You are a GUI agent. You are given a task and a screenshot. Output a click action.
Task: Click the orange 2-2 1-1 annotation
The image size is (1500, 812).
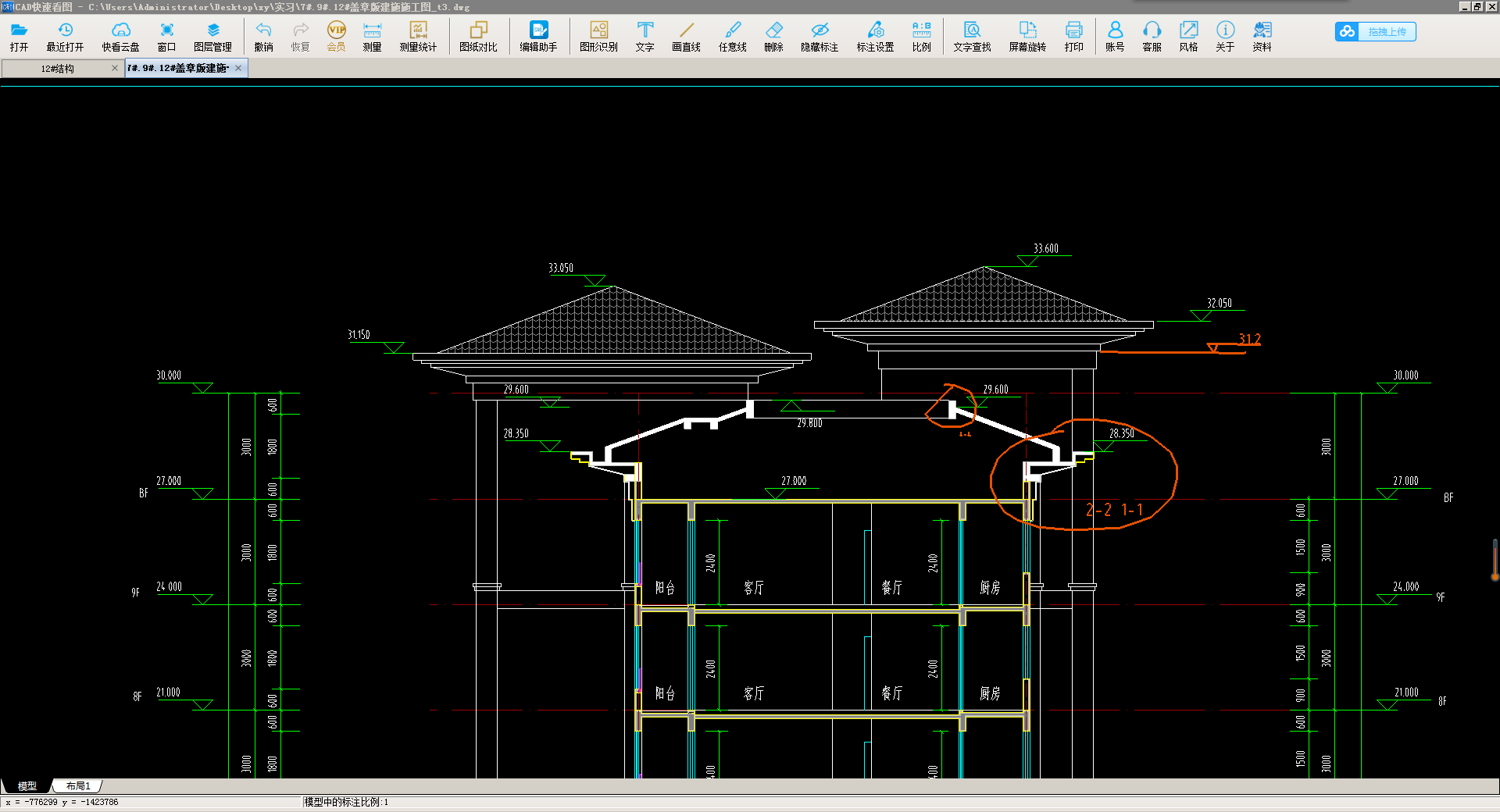point(1114,510)
